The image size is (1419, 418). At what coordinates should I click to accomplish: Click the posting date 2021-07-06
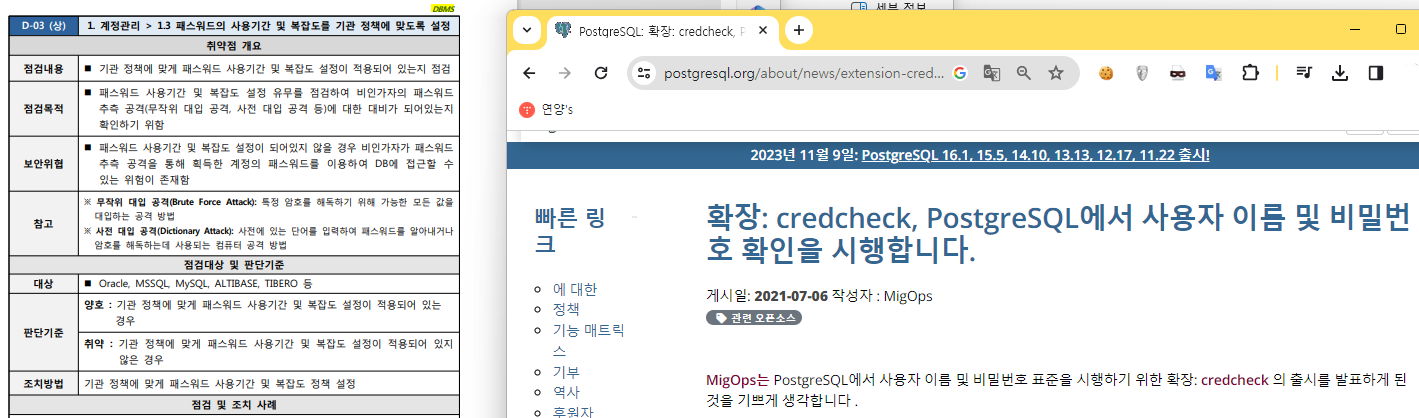[792, 296]
